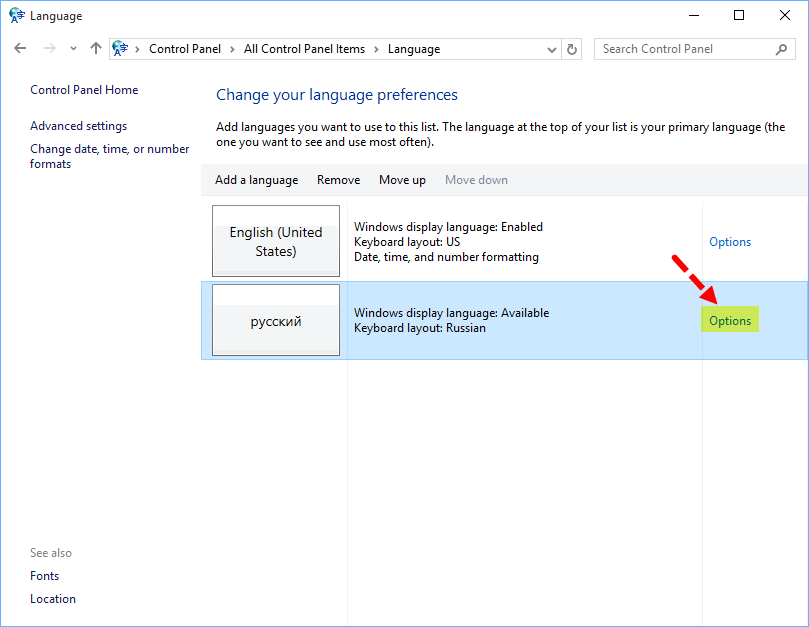Focus the Search Control Panel field
Image resolution: width=809 pixels, height=627 pixels.
(x=685, y=49)
